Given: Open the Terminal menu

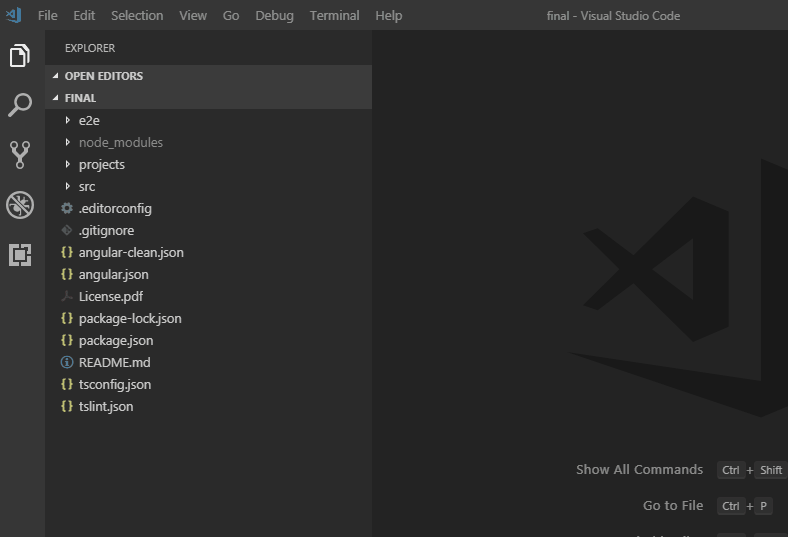Looking at the screenshot, I should point(334,15).
